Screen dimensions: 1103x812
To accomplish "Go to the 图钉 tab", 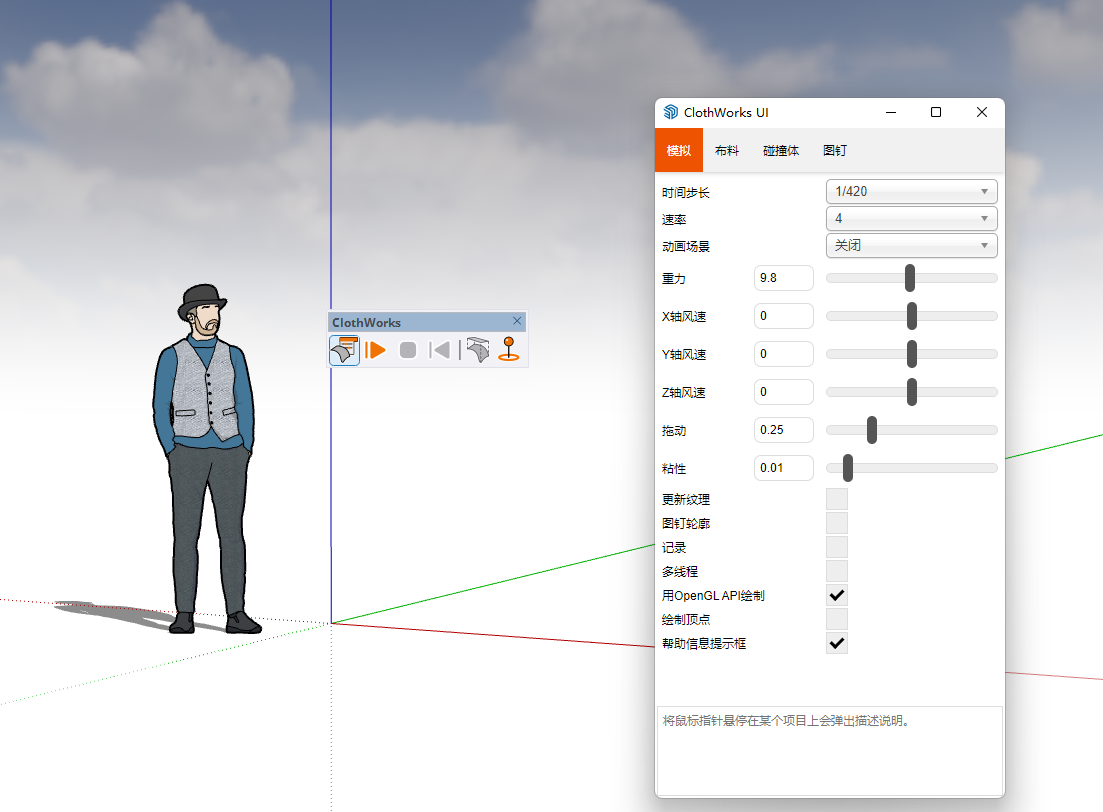I will 835,151.
